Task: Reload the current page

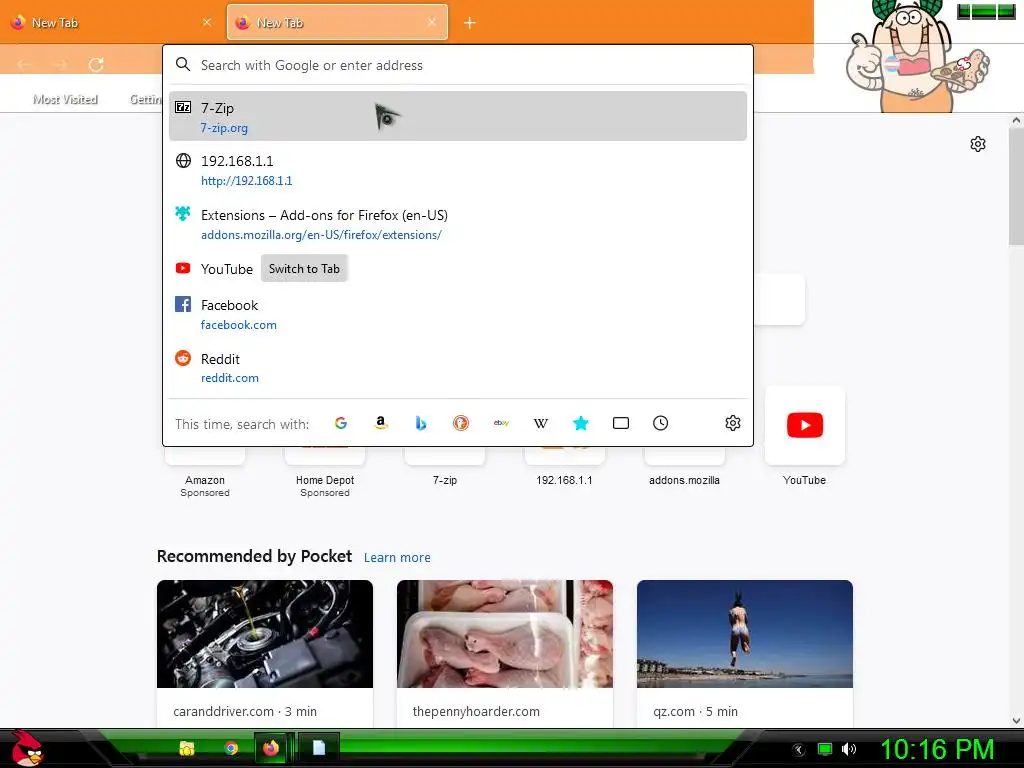Action: (96, 65)
